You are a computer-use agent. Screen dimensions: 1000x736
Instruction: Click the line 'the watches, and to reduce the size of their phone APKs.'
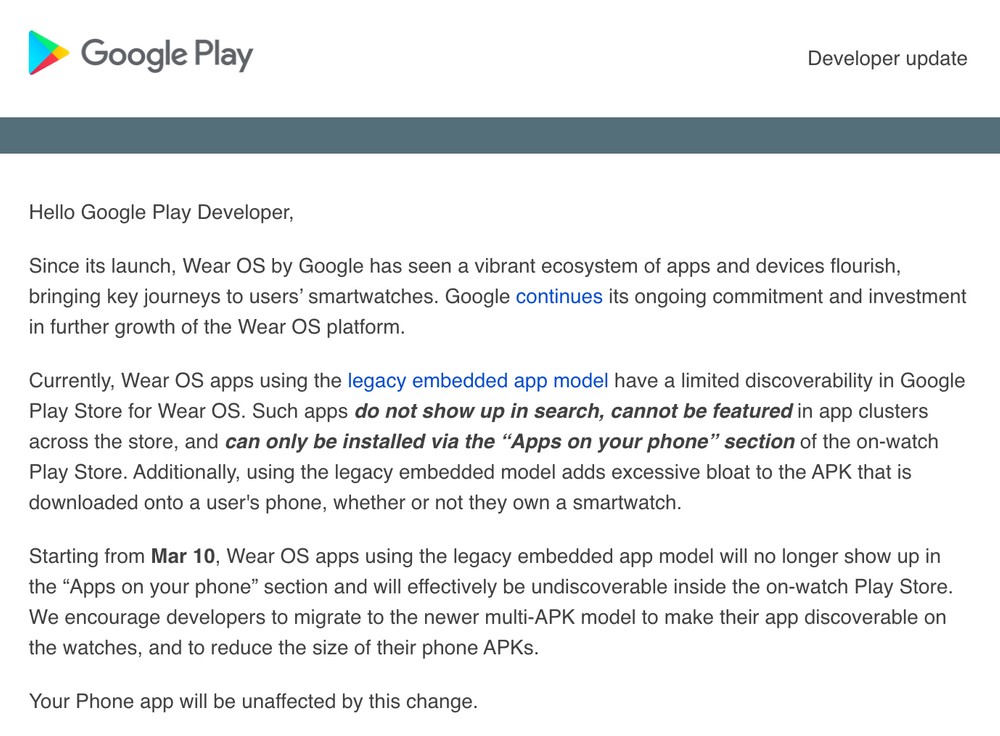click(x=284, y=648)
